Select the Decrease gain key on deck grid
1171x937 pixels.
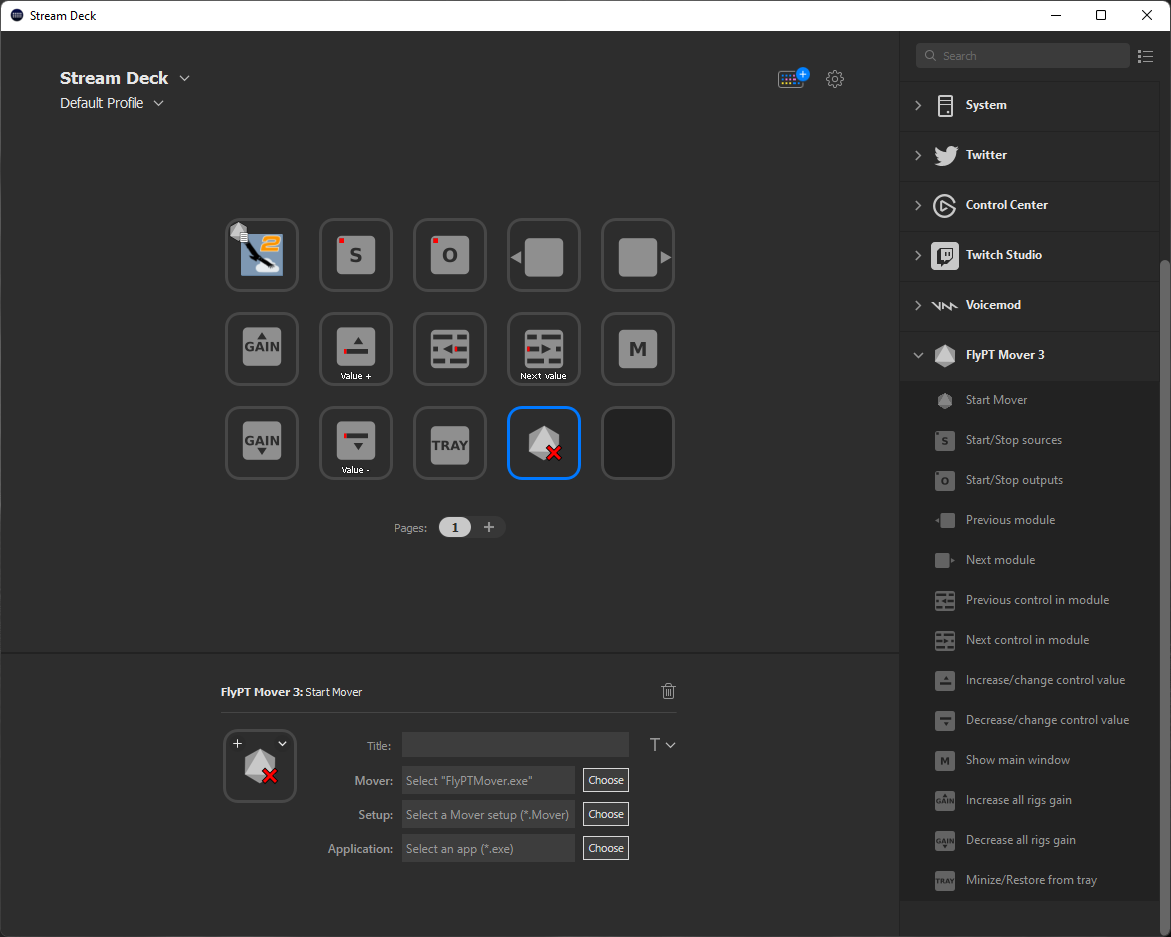pos(262,443)
